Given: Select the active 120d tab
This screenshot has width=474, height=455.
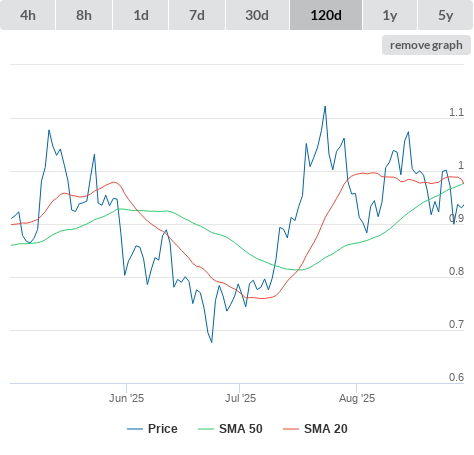Looking at the screenshot, I should [x=326, y=15].
